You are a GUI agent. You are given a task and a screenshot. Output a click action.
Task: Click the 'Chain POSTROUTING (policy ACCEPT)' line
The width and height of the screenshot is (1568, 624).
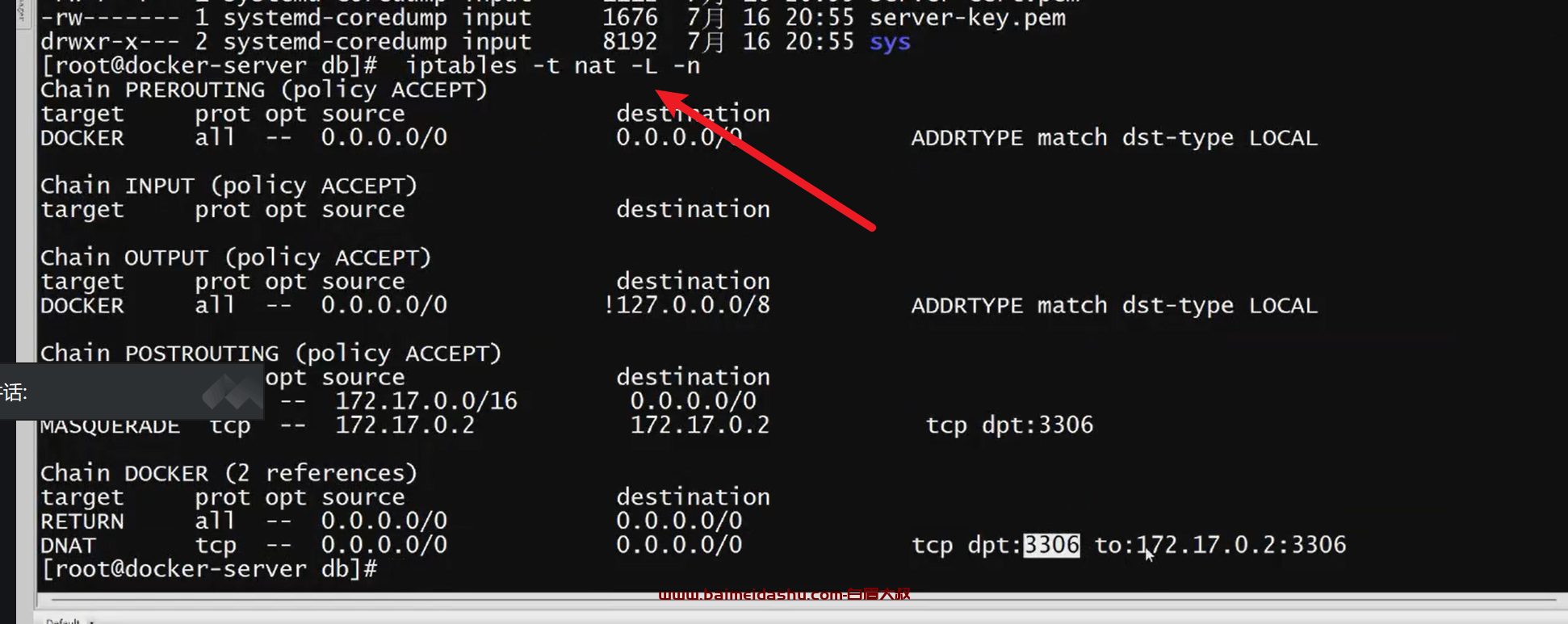[x=270, y=354]
